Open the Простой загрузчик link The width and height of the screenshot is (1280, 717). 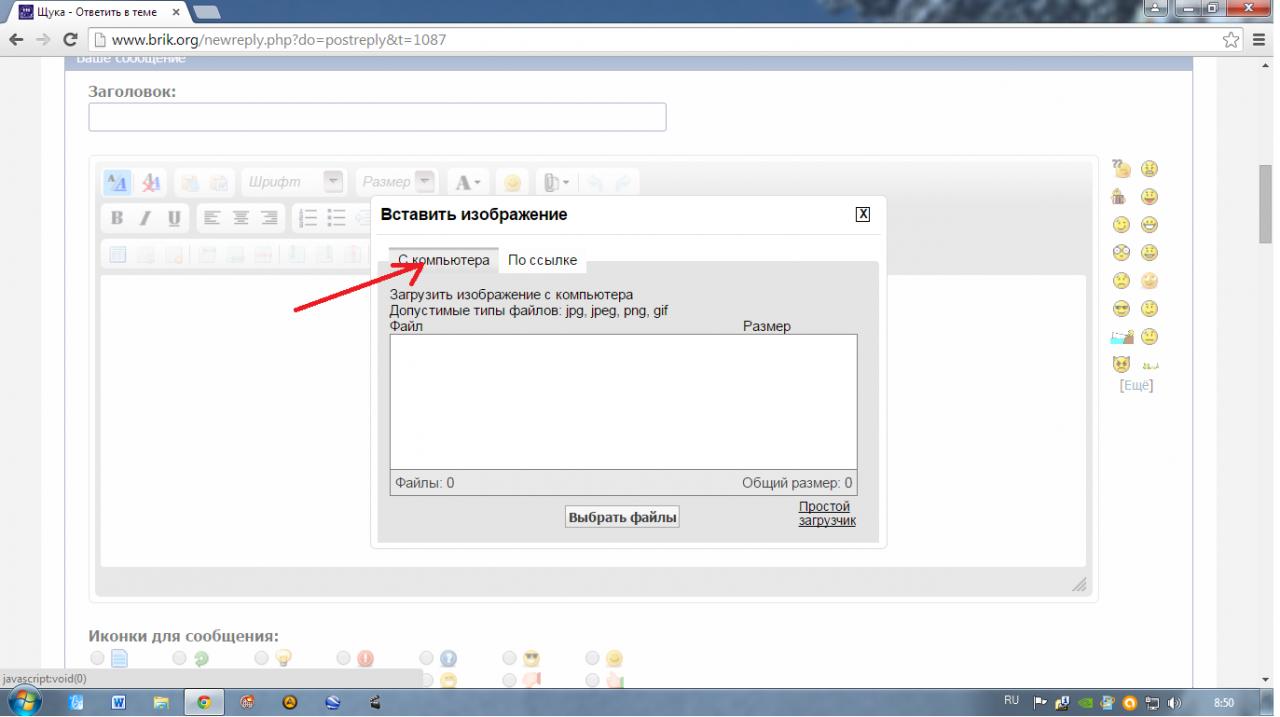click(824, 514)
